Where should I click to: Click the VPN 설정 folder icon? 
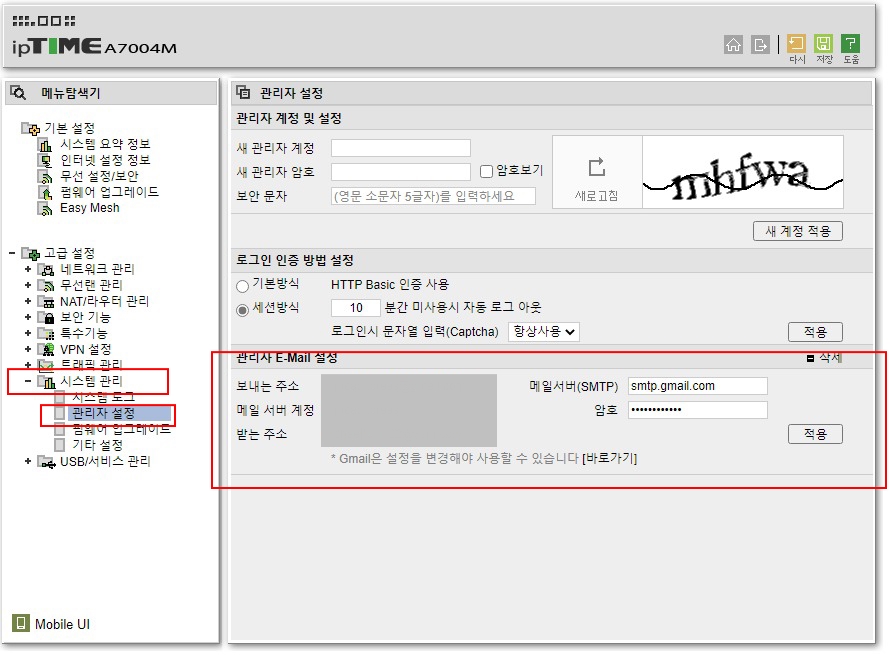tap(46, 349)
